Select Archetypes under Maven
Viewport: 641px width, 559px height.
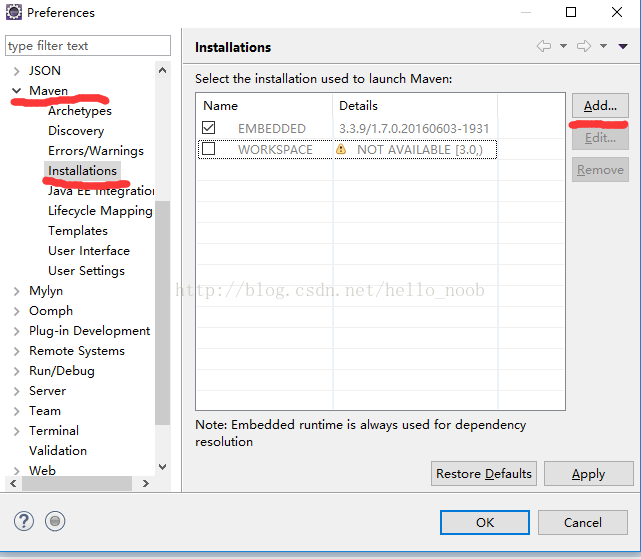(x=80, y=111)
